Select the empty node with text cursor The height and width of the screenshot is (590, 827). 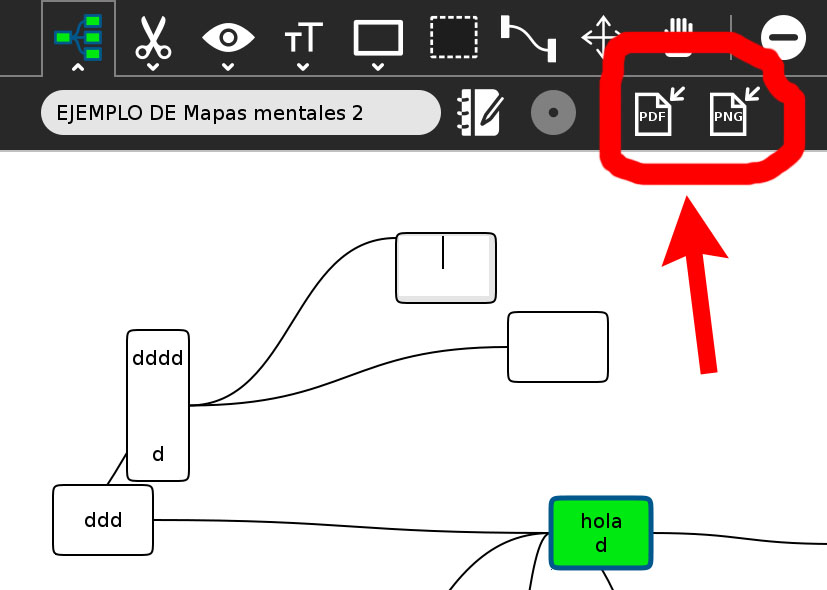click(446, 268)
